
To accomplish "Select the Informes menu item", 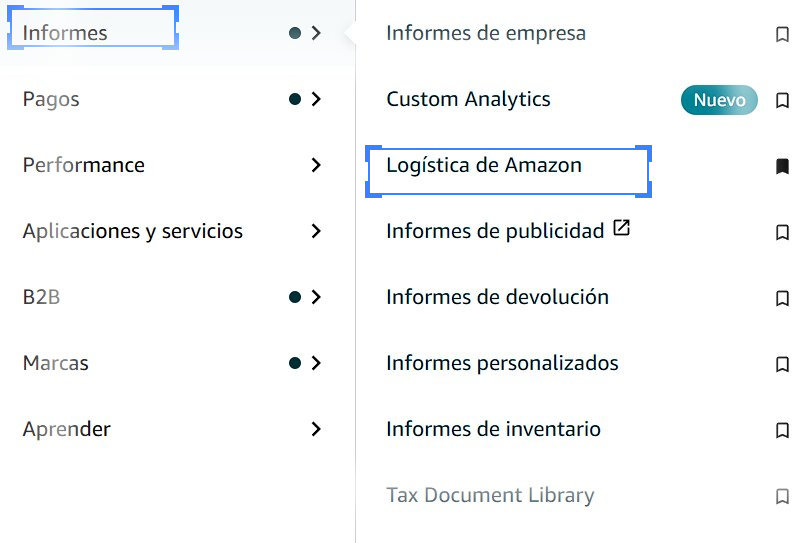I will coord(65,33).
